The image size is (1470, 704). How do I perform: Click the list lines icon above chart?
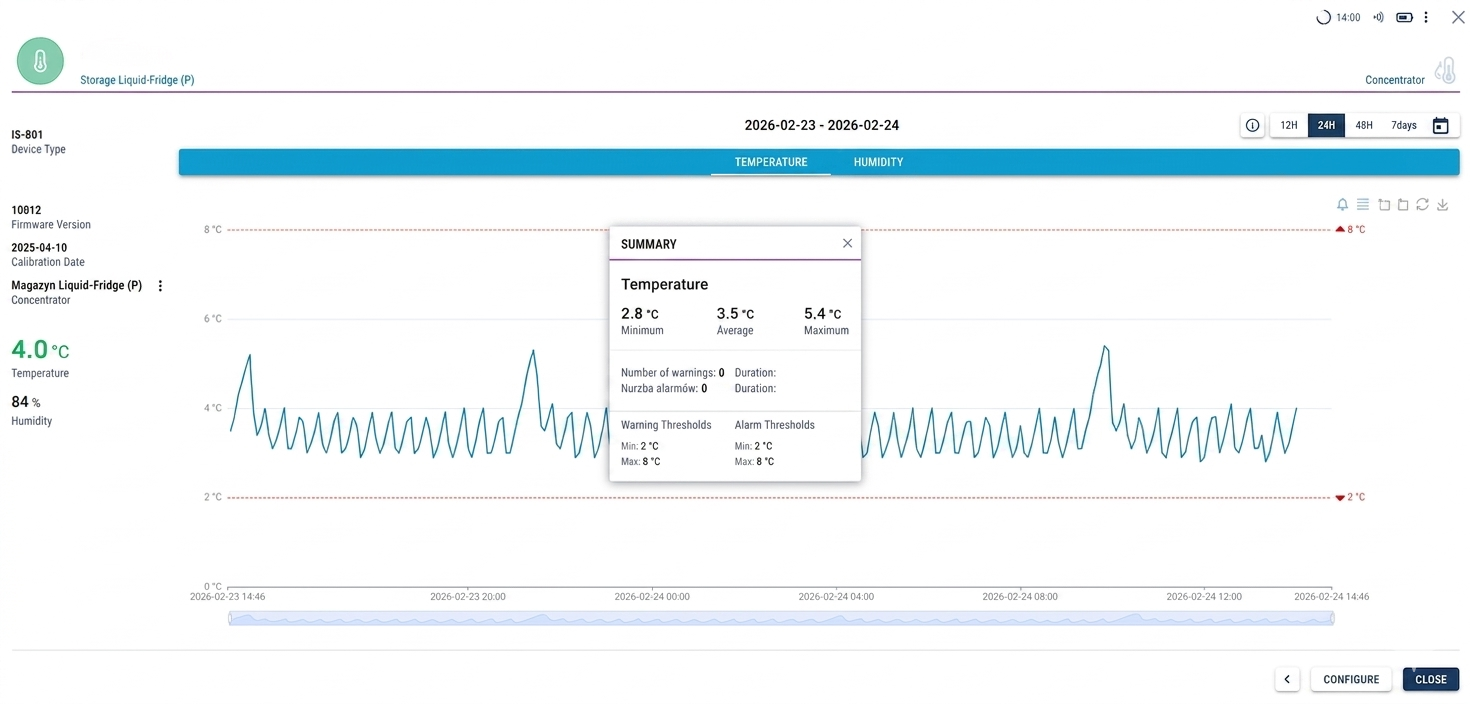point(1362,205)
